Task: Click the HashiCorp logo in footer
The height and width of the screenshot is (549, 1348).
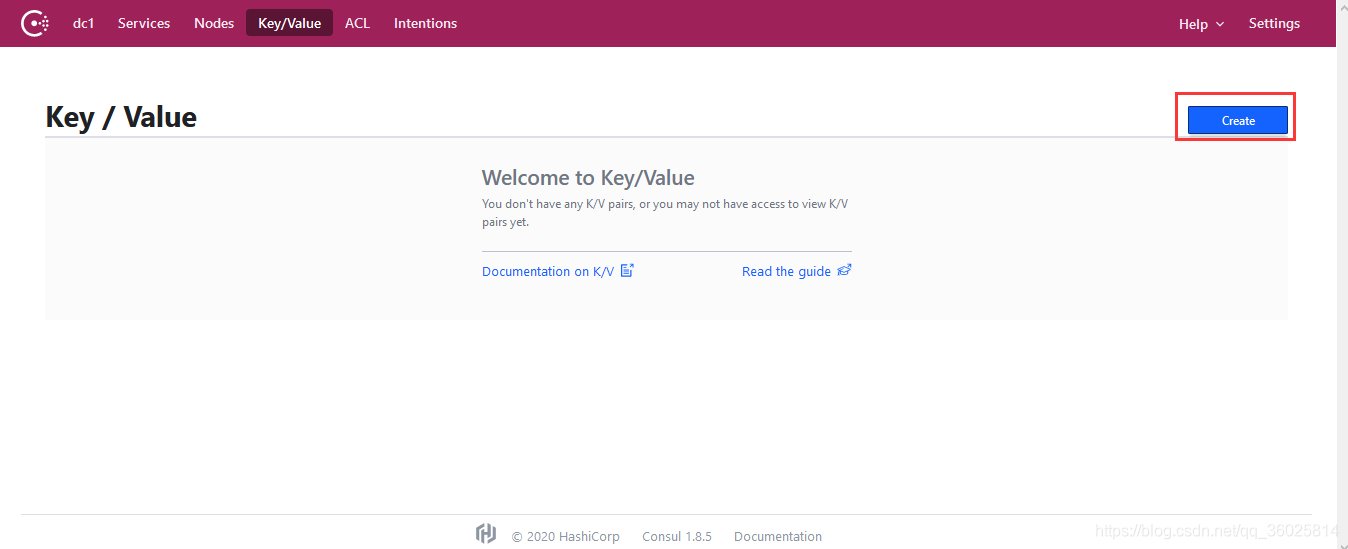Action: click(x=486, y=533)
